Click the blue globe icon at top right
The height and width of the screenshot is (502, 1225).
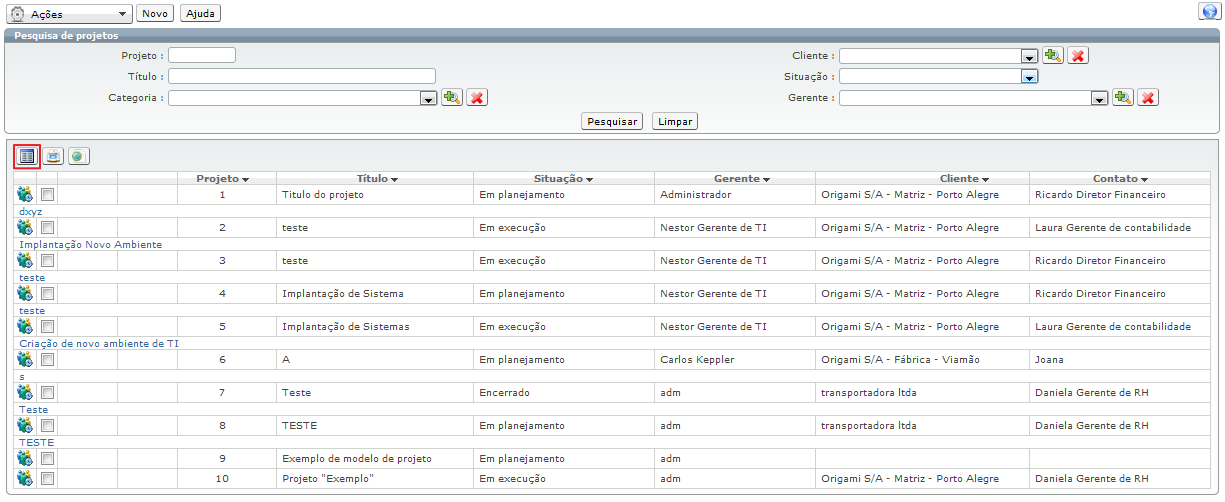point(1207,11)
